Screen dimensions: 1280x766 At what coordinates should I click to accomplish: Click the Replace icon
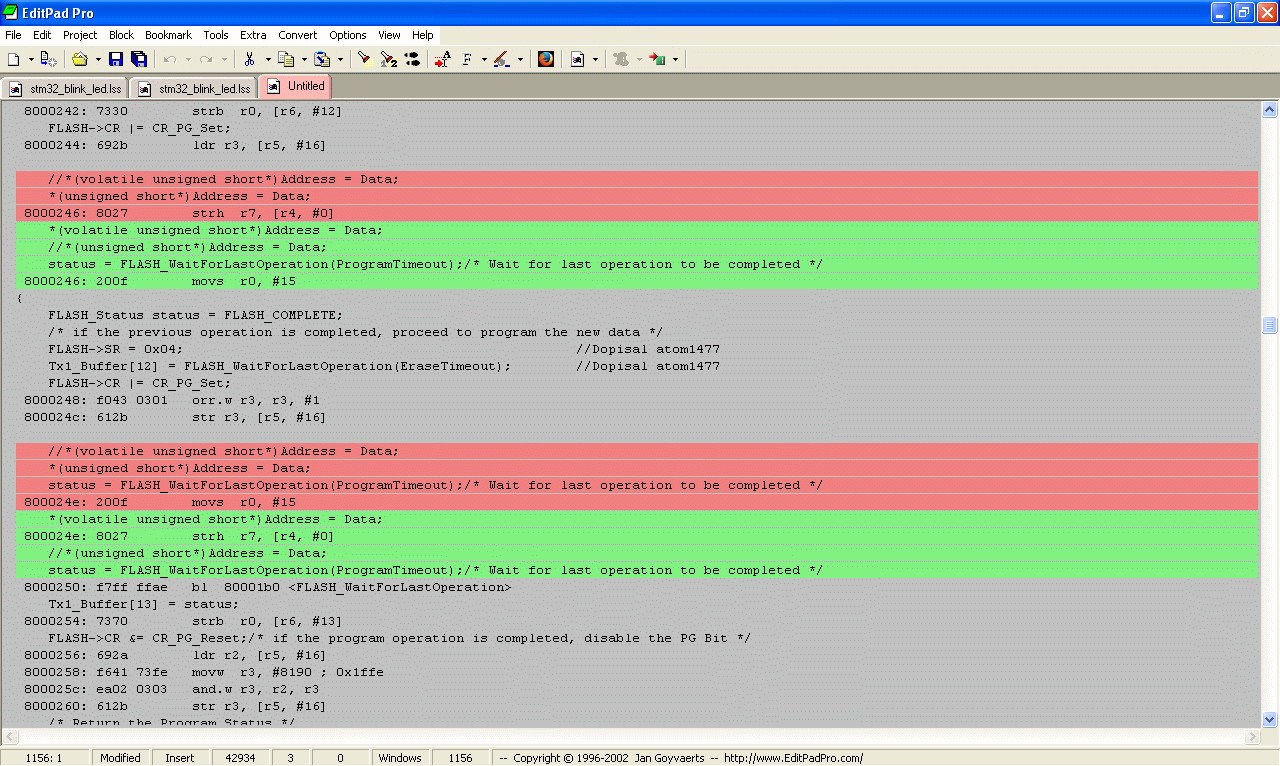pyautogui.click(x=412, y=60)
